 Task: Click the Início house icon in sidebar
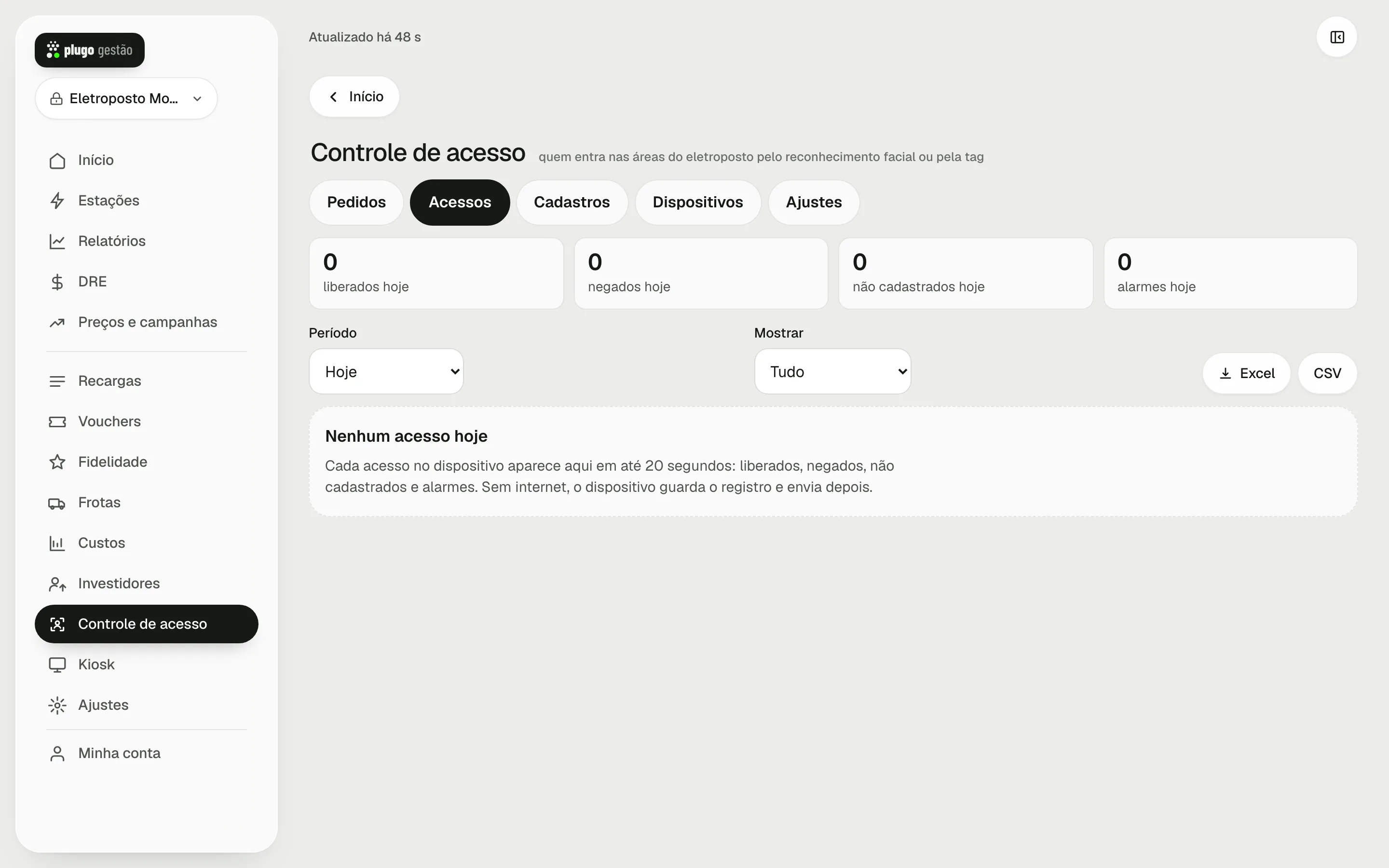coord(57,161)
